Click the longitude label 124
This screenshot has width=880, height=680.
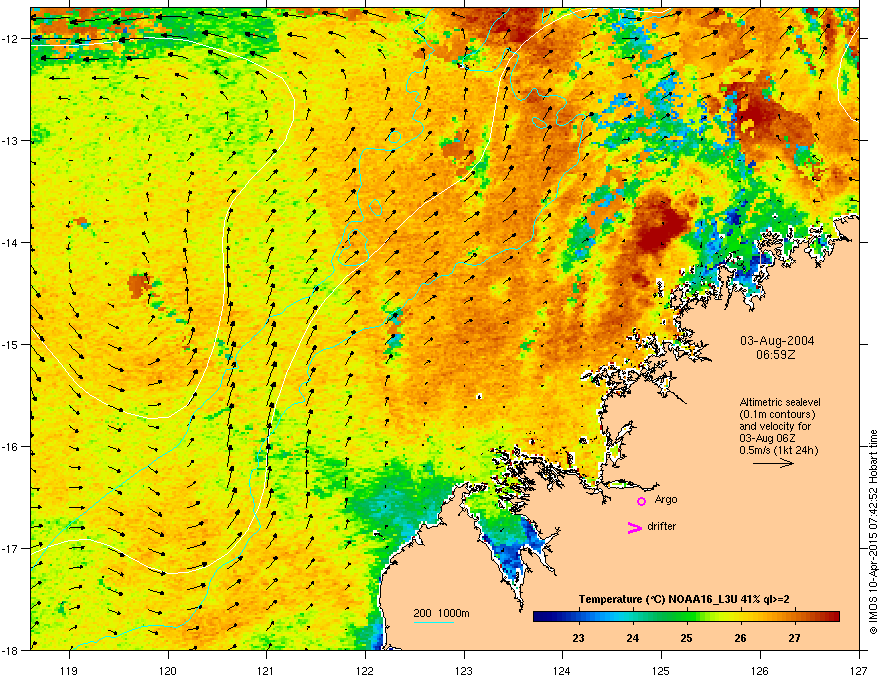[x=562, y=670]
